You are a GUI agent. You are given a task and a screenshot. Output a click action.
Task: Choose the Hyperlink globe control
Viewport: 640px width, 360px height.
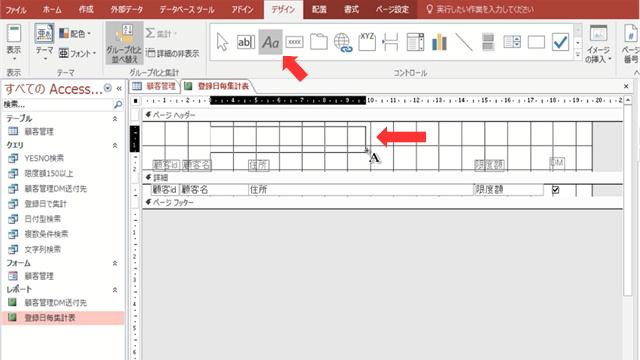click(342, 42)
